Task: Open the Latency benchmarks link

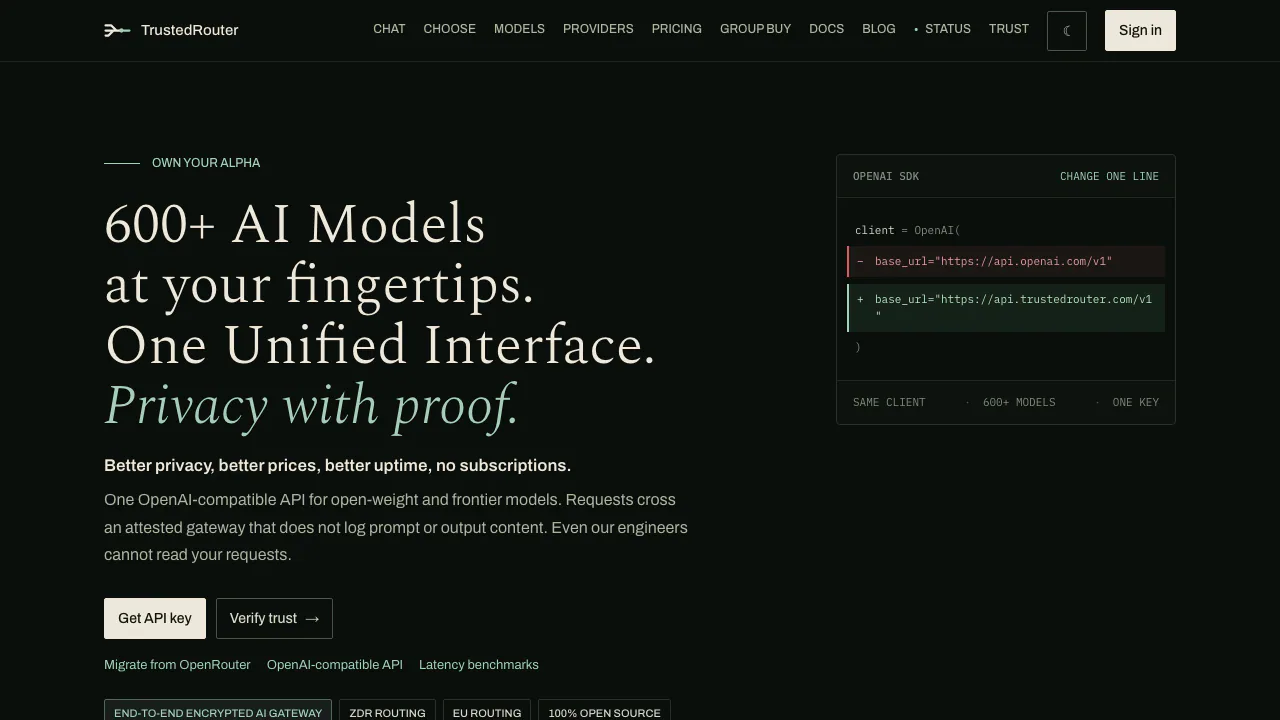Action: click(x=479, y=665)
